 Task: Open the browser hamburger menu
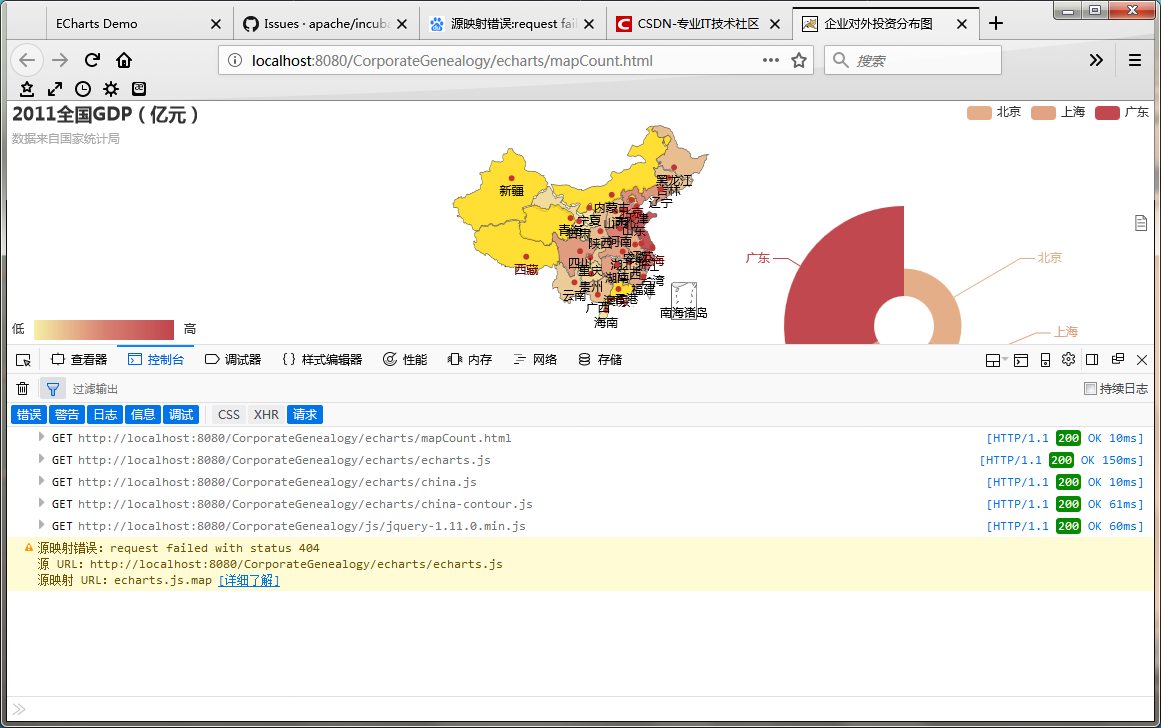coord(1134,61)
